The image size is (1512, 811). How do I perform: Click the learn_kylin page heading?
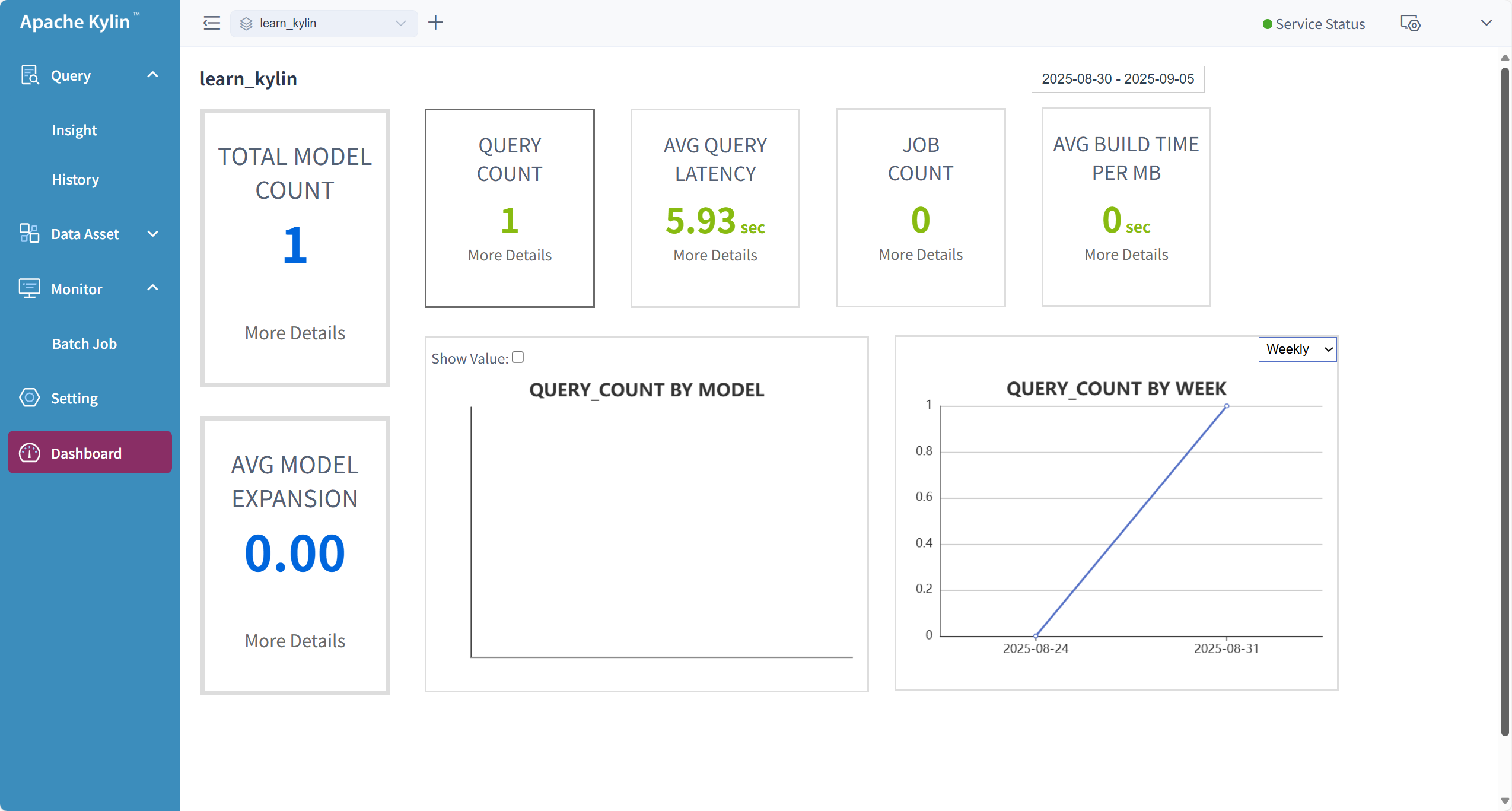(248, 79)
